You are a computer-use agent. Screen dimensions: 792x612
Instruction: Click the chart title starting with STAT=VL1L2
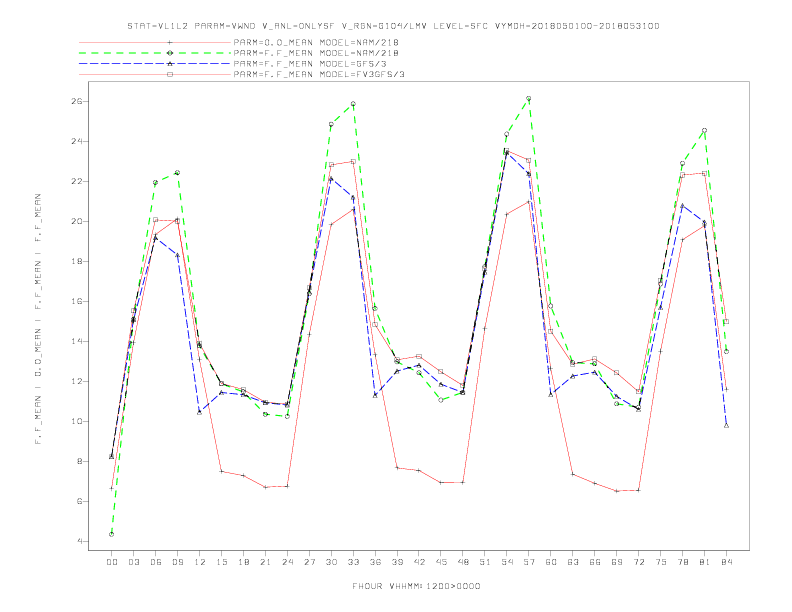393,26
